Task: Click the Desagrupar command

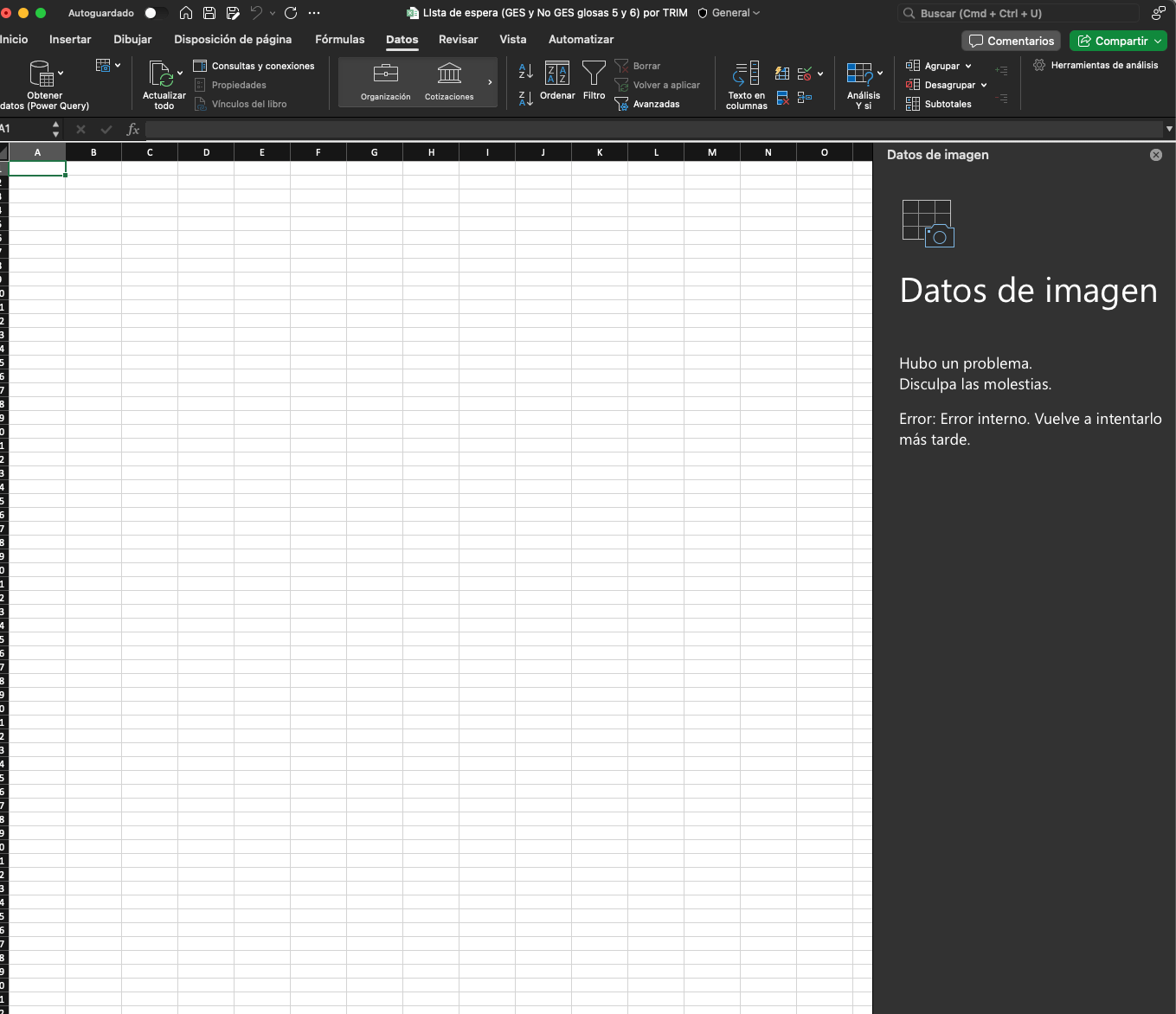Action: (941, 85)
